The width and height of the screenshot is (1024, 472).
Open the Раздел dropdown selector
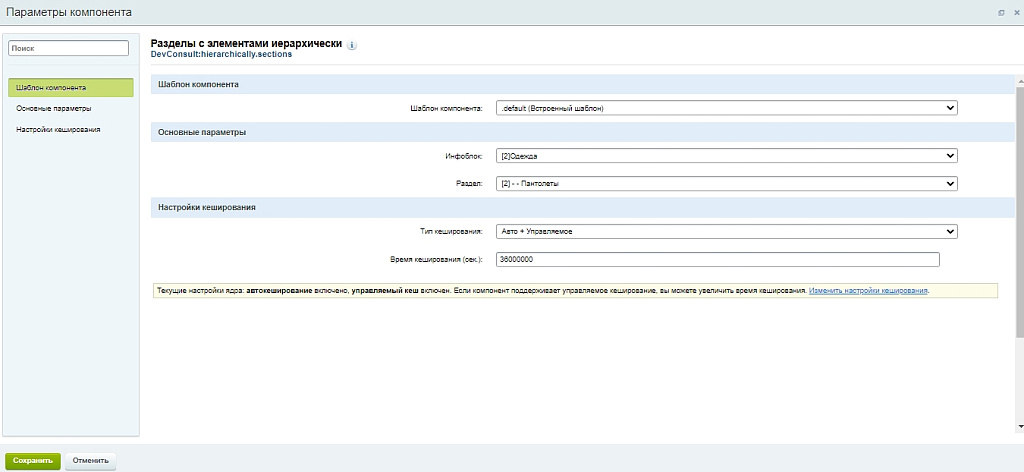[x=726, y=183]
